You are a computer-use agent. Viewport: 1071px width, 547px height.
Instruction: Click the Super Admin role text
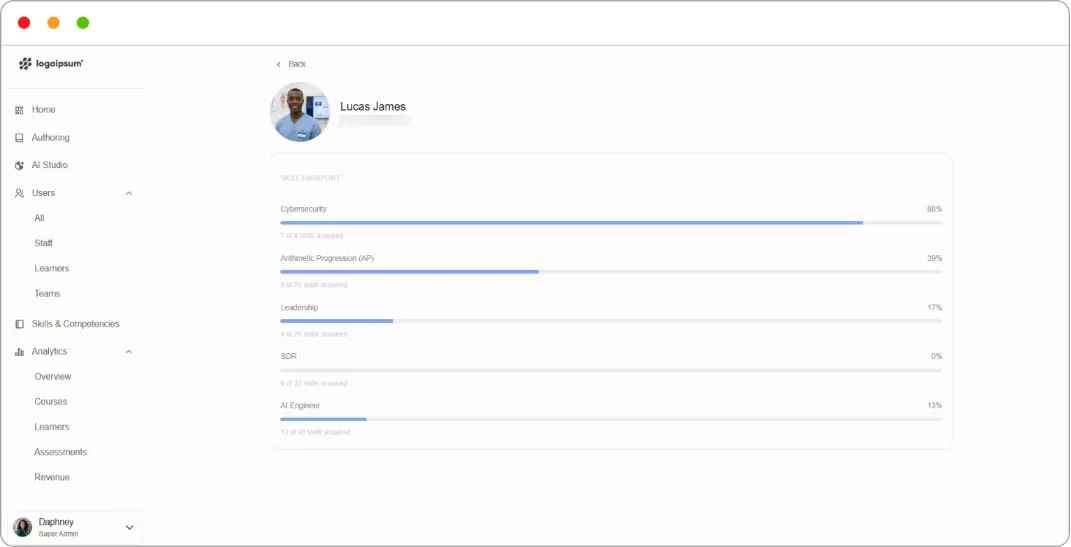click(59, 534)
